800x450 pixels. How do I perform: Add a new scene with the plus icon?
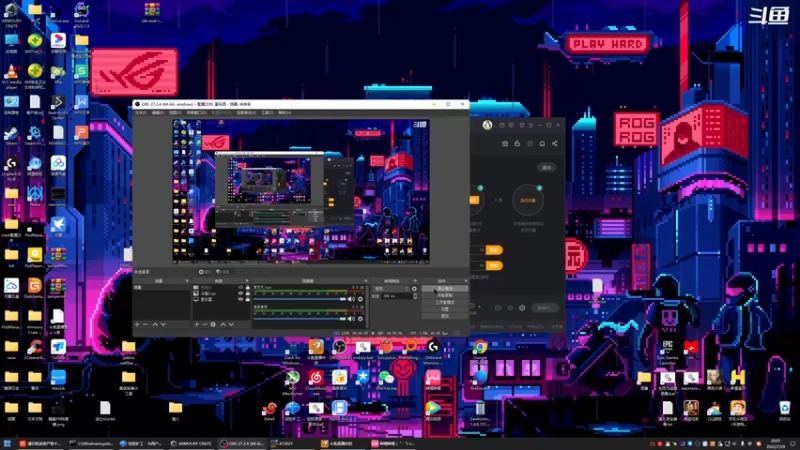[x=137, y=324]
